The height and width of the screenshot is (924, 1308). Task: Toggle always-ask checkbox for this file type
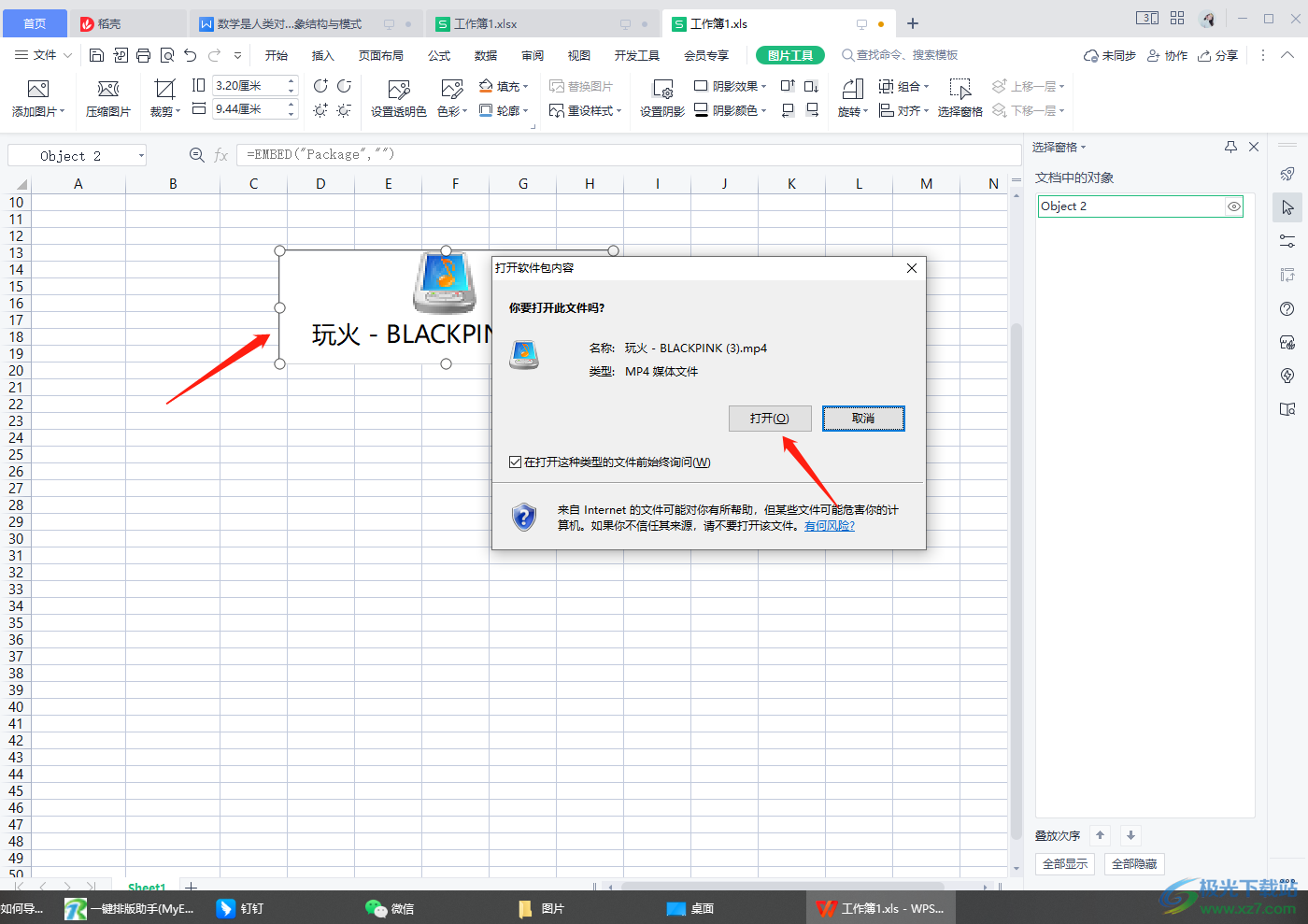point(516,462)
